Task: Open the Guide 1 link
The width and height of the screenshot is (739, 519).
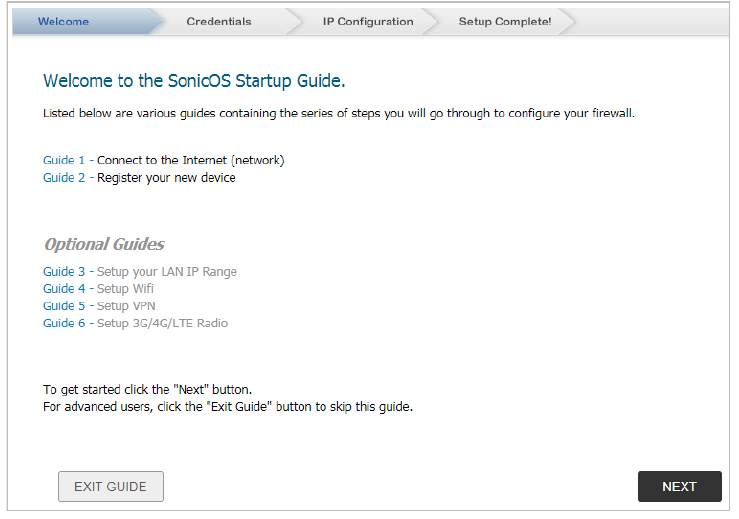Action: (x=64, y=160)
